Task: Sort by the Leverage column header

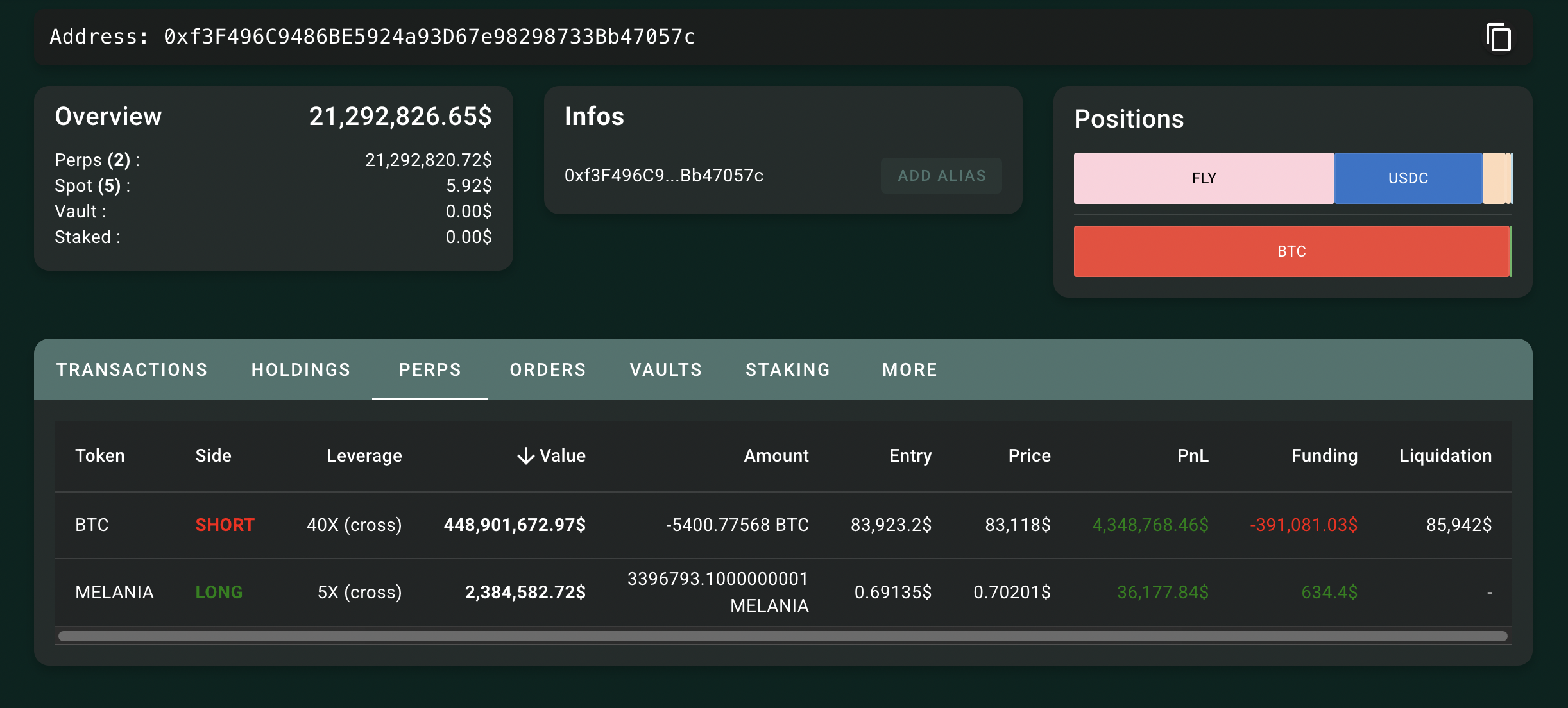Action: pyautogui.click(x=364, y=456)
